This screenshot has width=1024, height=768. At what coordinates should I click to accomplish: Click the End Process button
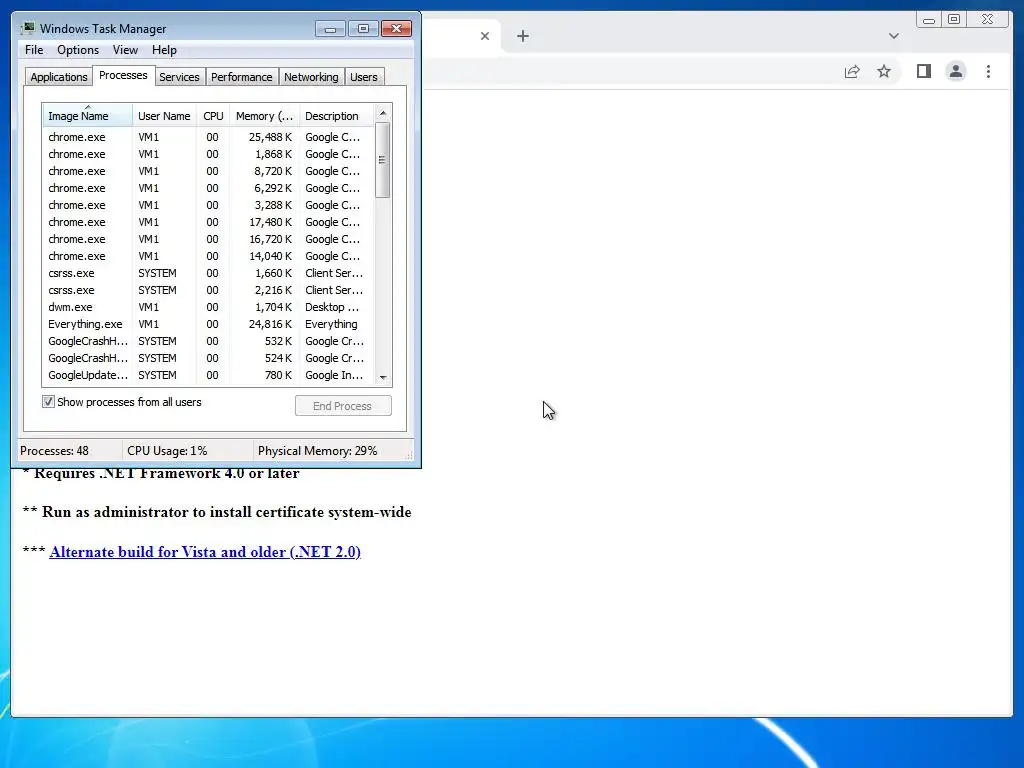point(343,406)
